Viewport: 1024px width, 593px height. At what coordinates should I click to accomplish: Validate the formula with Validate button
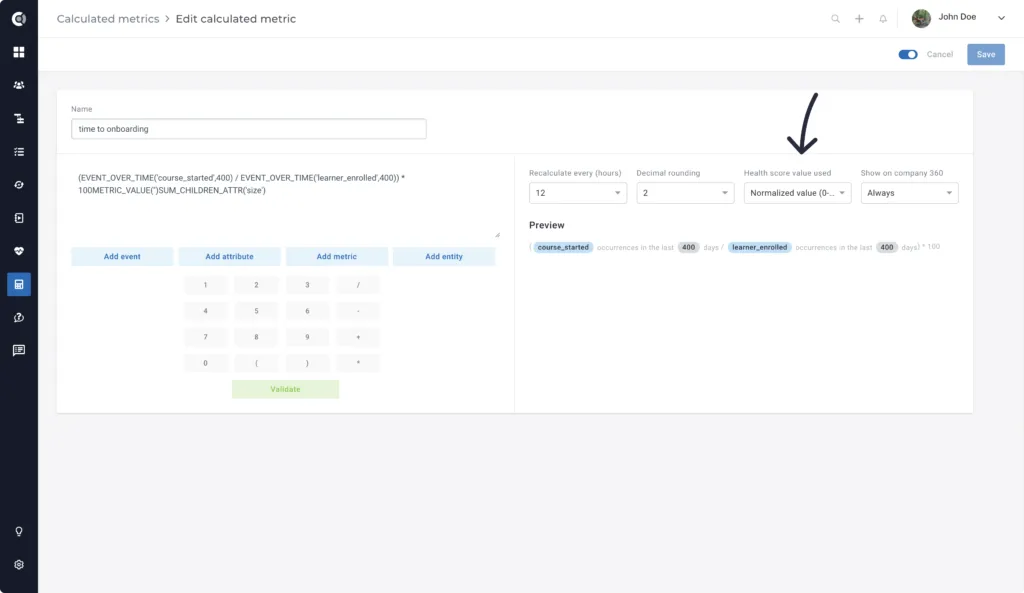tap(285, 389)
